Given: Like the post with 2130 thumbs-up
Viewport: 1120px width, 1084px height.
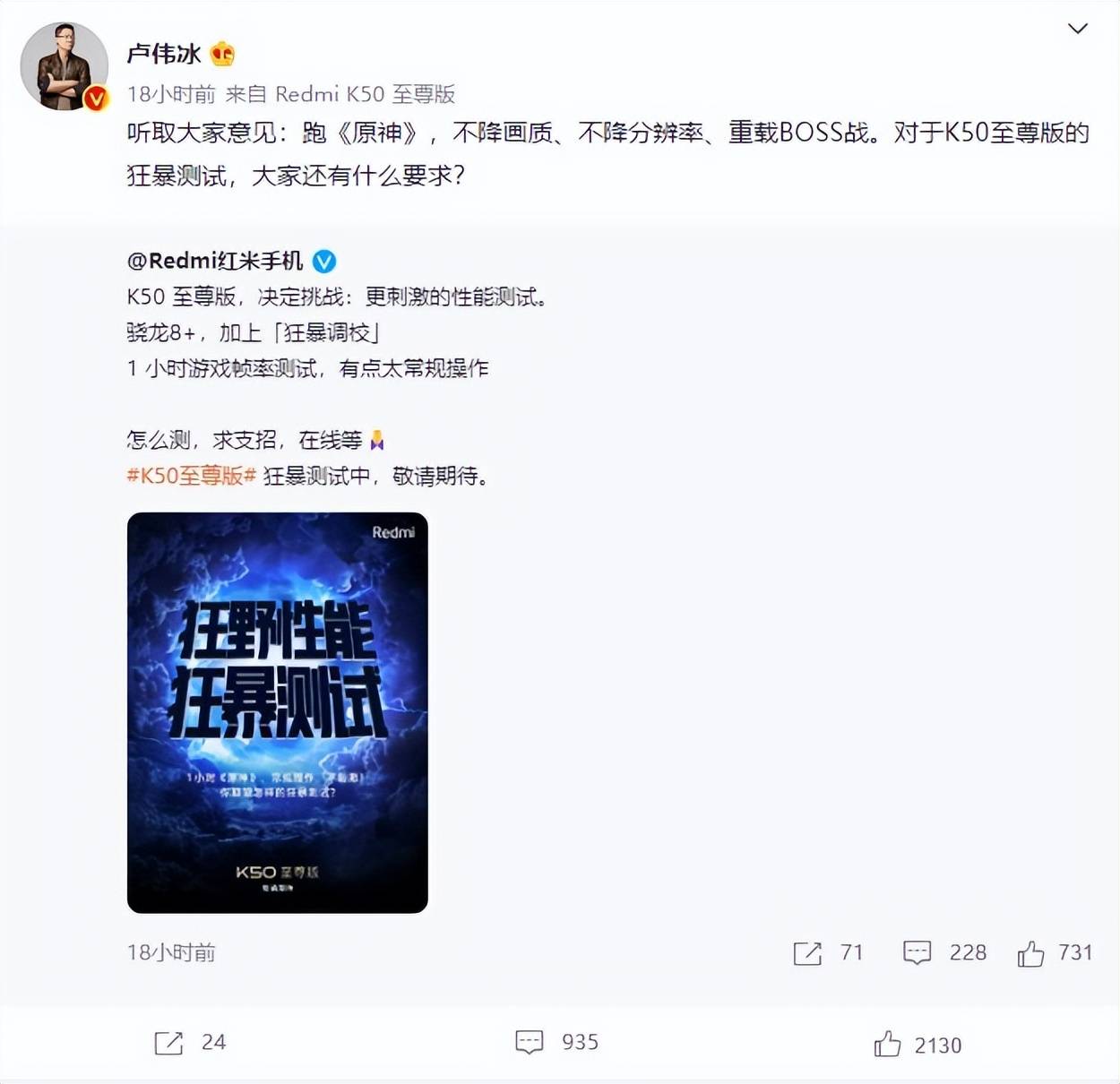Looking at the screenshot, I should tap(887, 1044).
